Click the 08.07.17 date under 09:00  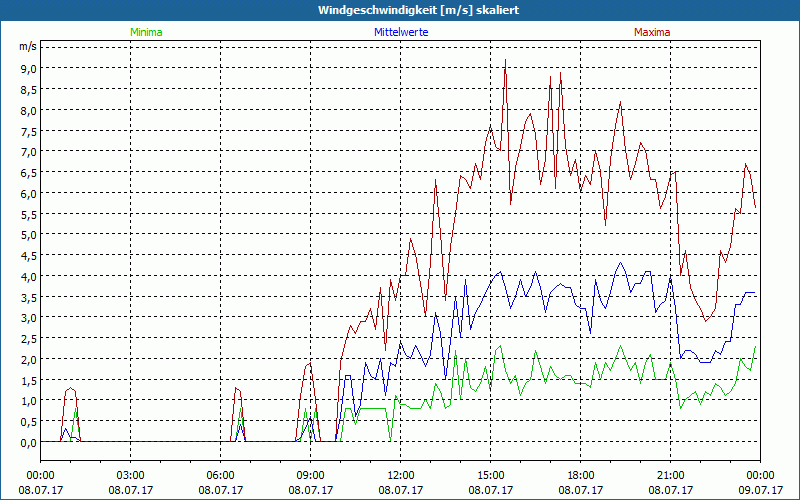[311, 490]
